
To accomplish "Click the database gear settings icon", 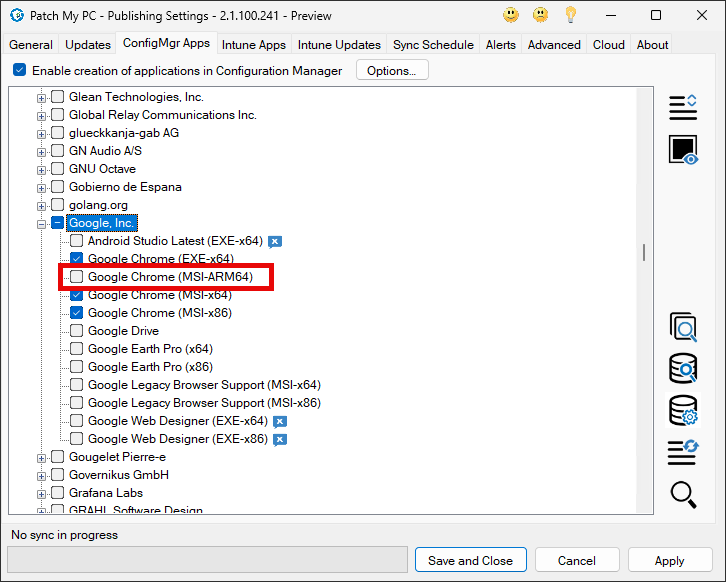I will [683, 410].
